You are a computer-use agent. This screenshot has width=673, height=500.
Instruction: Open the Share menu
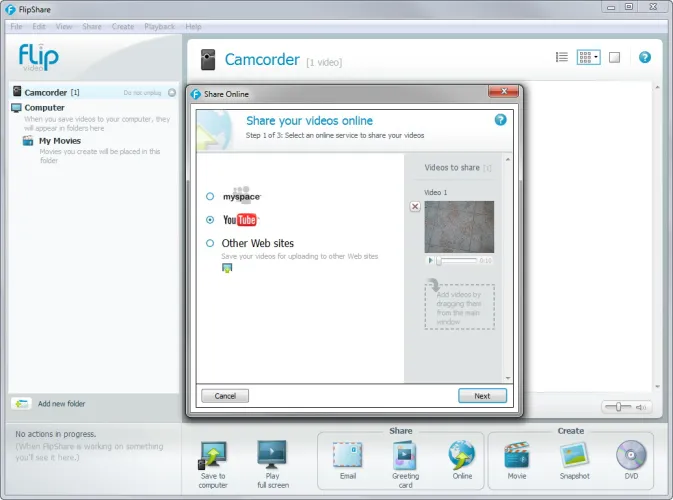coord(92,27)
